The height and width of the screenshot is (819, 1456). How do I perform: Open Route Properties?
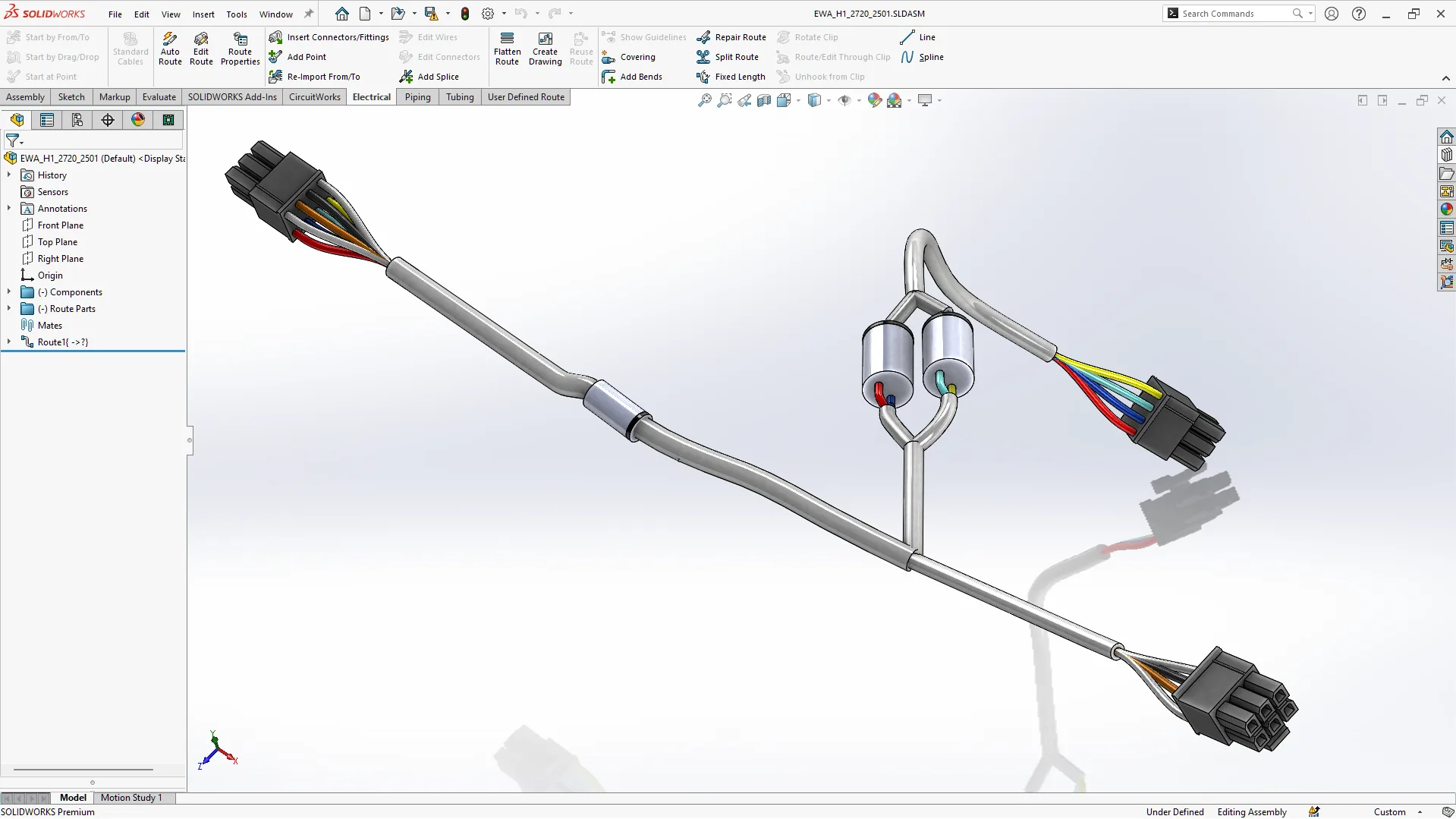[240, 47]
